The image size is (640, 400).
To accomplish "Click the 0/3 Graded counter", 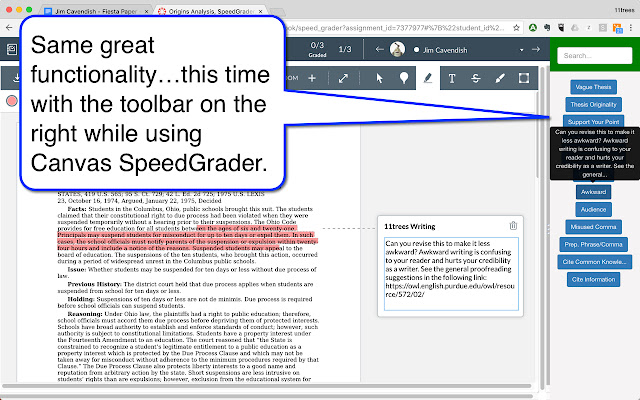I will [317, 49].
